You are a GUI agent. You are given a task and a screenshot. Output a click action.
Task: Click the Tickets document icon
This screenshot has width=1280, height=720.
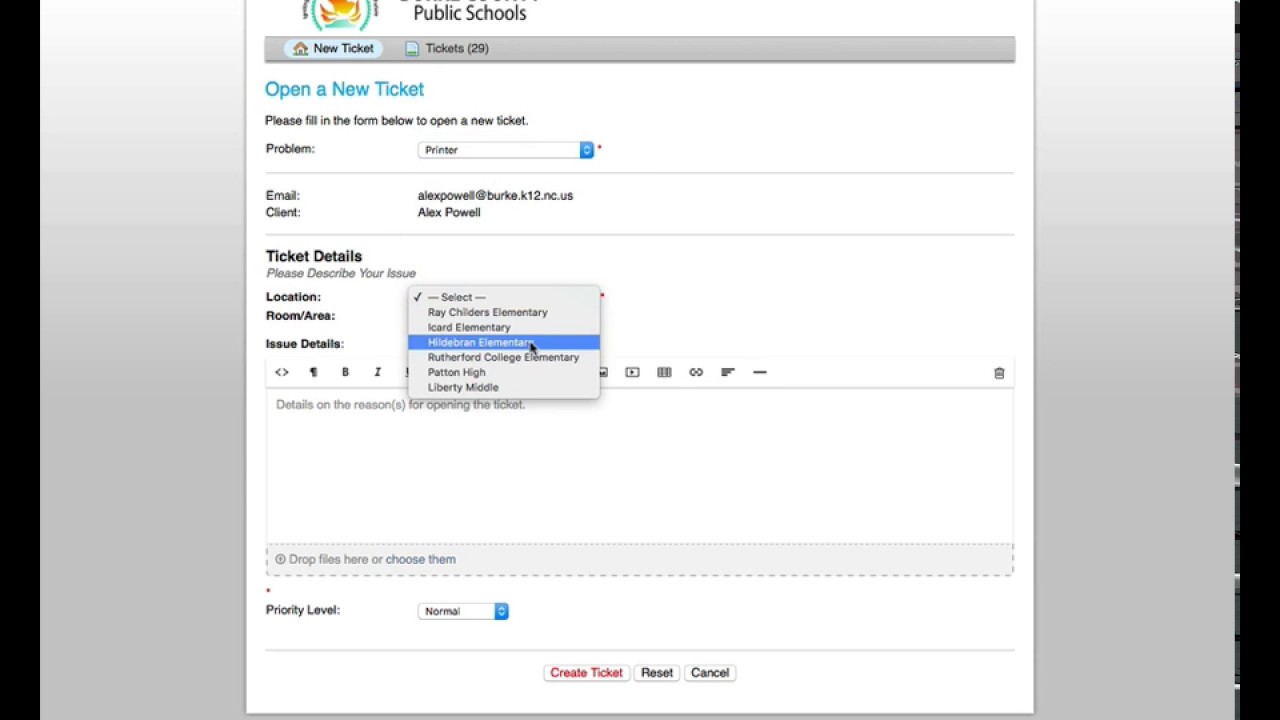(412, 48)
